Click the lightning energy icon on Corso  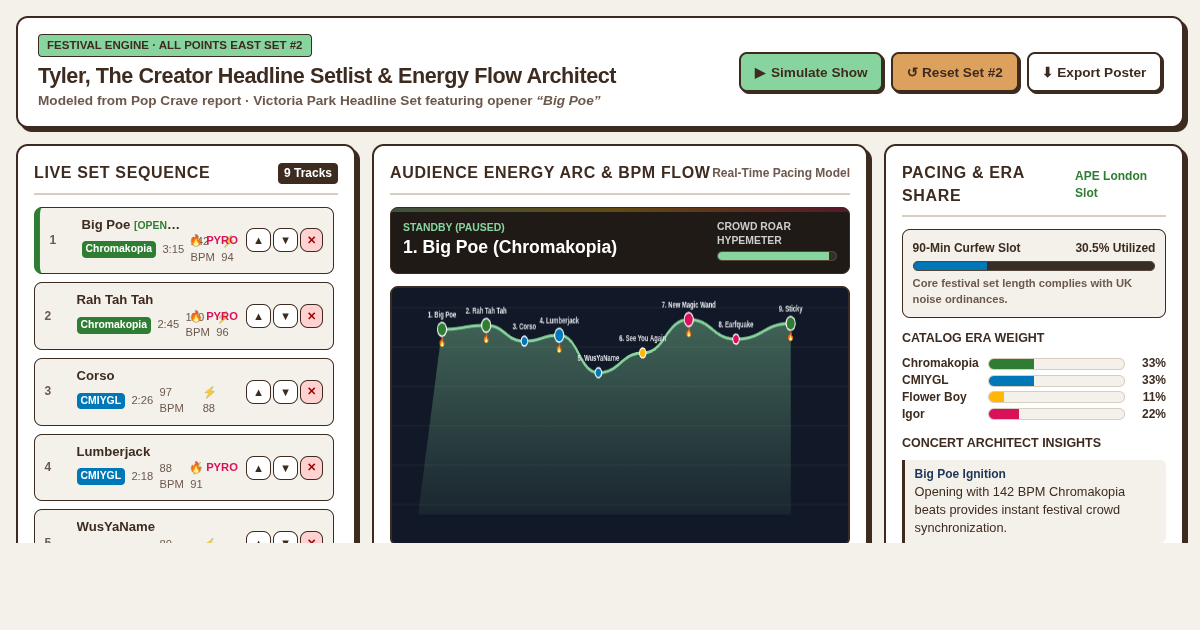point(209,392)
